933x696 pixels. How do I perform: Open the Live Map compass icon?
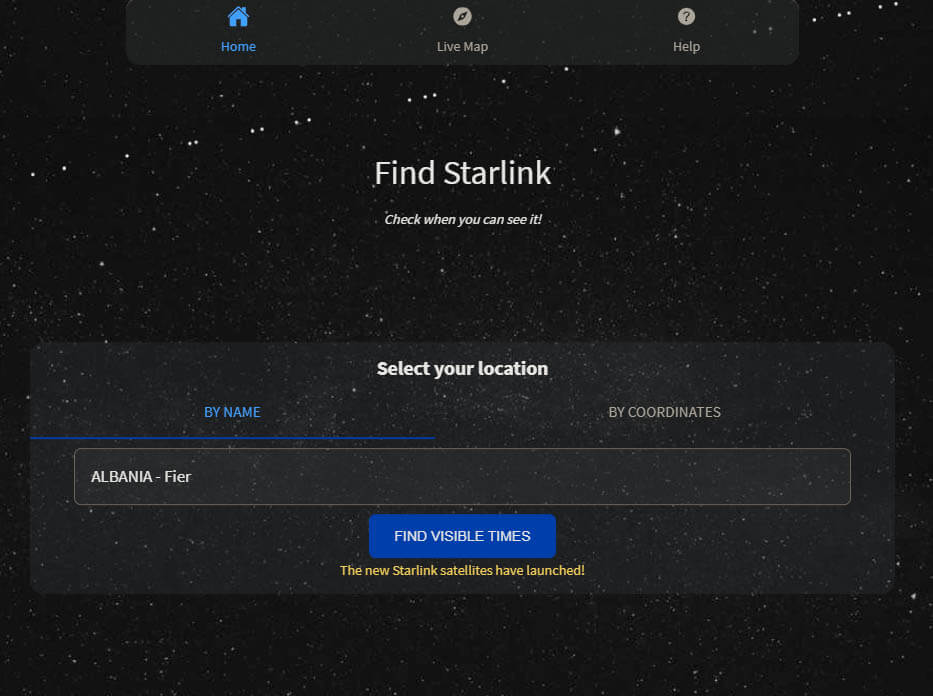tap(462, 17)
